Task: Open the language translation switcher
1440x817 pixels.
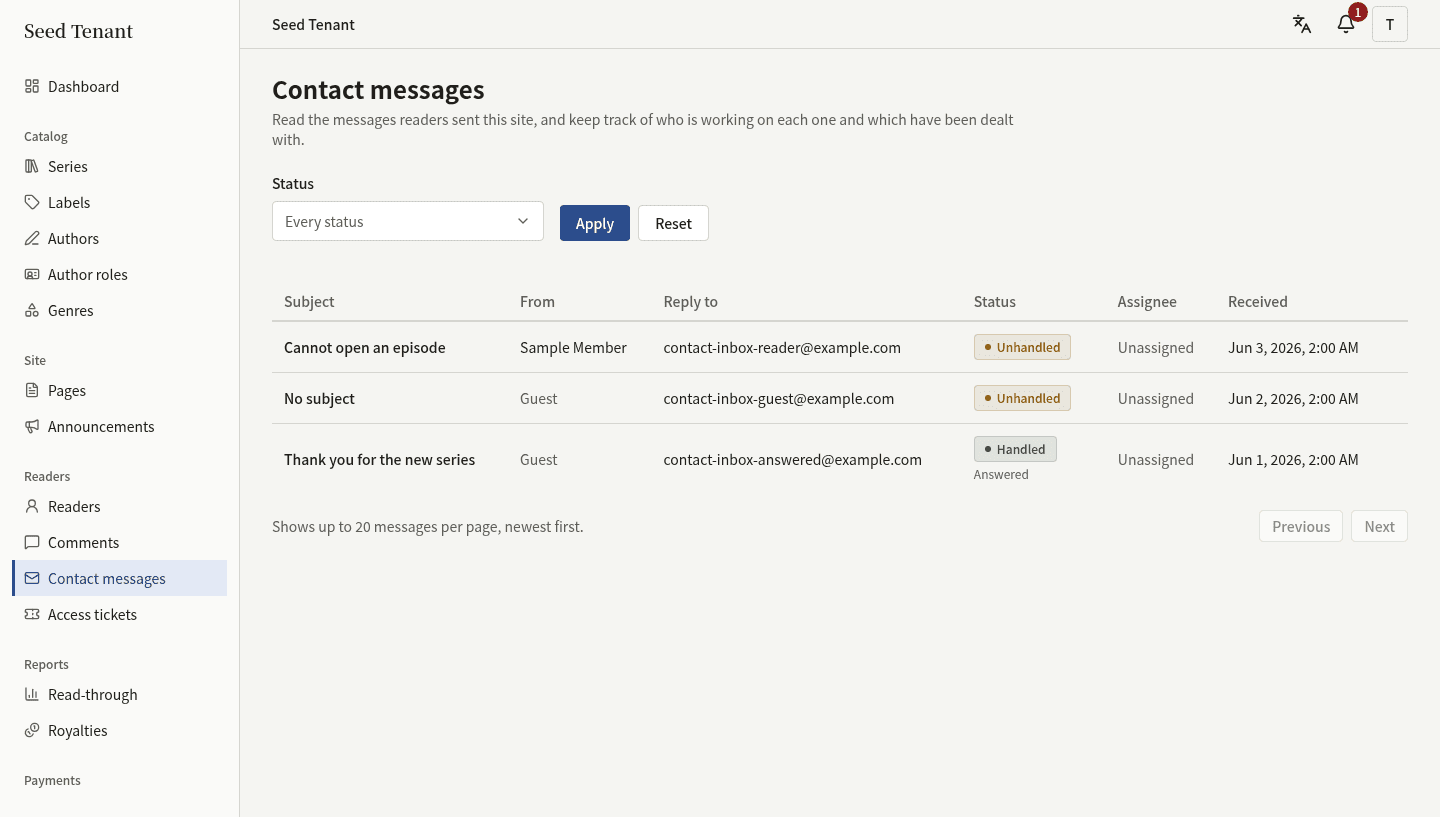Action: click(x=1302, y=24)
